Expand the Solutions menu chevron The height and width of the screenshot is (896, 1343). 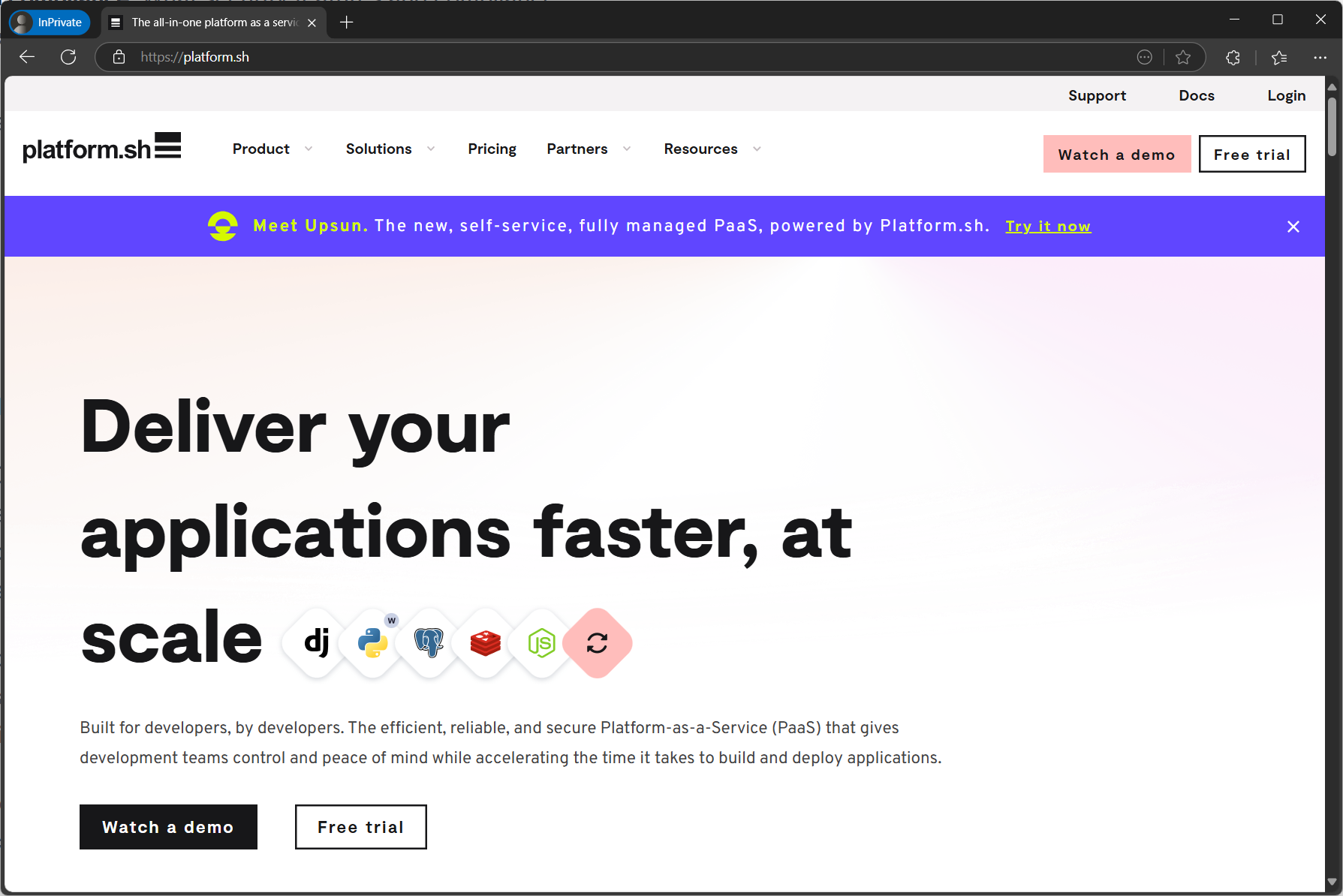click(x=431, y=149)
